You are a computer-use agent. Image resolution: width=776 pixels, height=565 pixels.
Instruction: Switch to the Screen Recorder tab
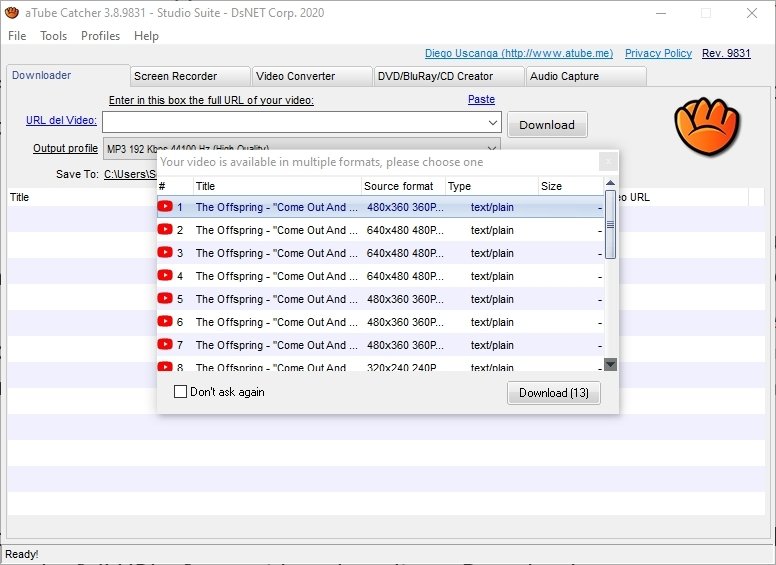click(x=190, y=76)
